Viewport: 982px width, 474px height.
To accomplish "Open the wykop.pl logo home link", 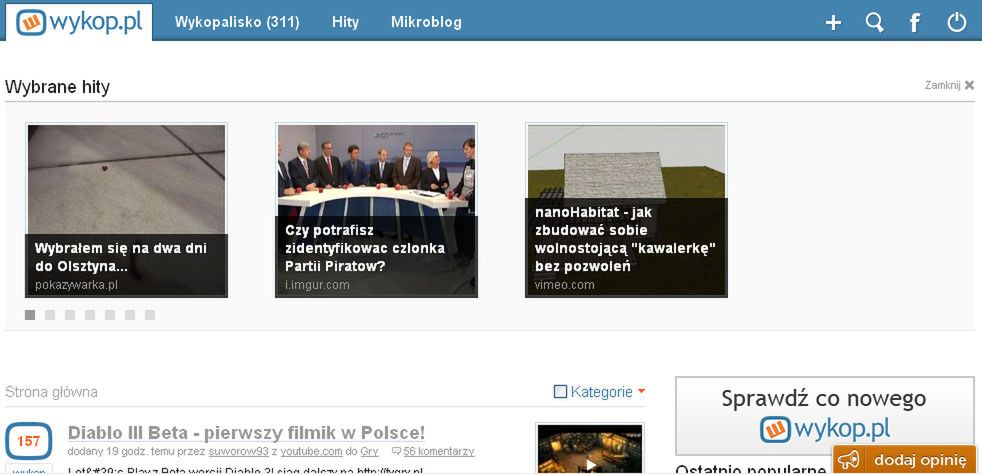I will (x=79, y=22).
